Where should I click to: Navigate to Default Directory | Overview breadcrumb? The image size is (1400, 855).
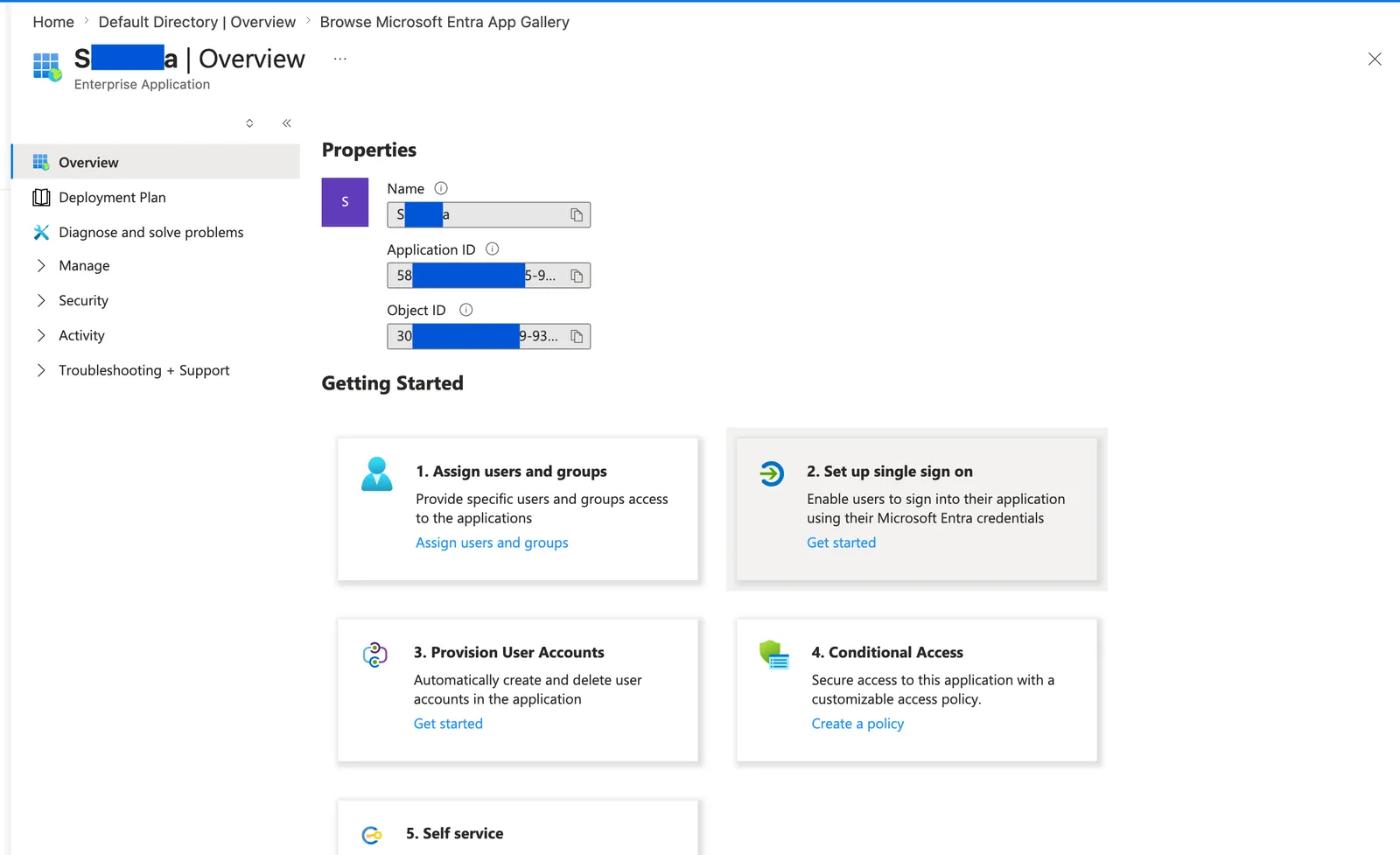tap(197, 22)
